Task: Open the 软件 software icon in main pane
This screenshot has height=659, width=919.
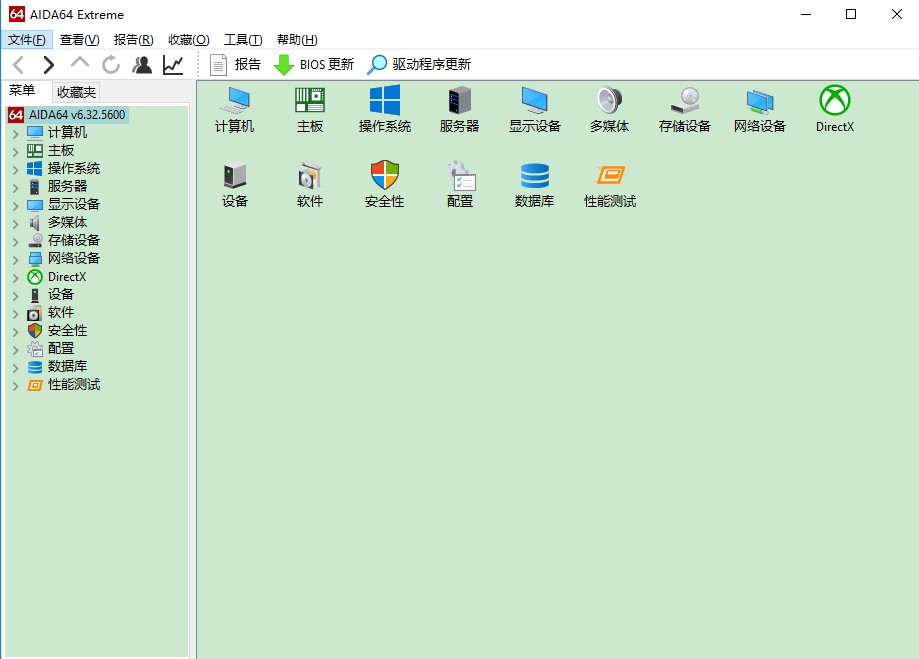Action: (x=309, y=185)
